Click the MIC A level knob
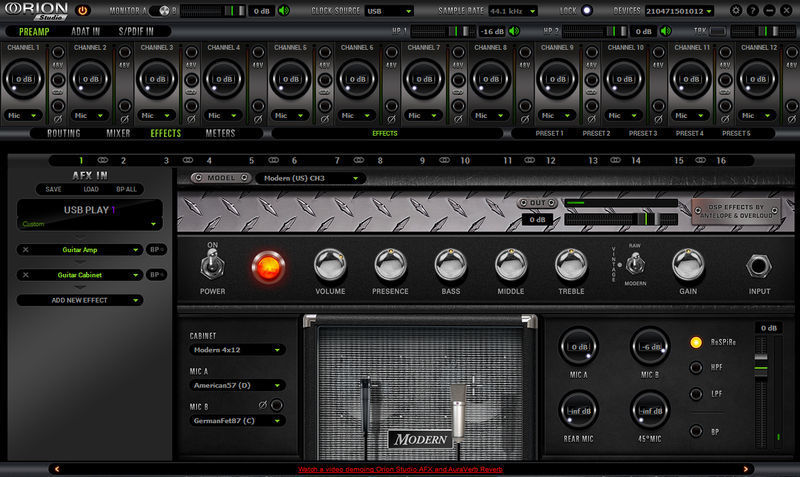This screenshot has height=477, width=800. pyautogui.click(x=578, y=346)
